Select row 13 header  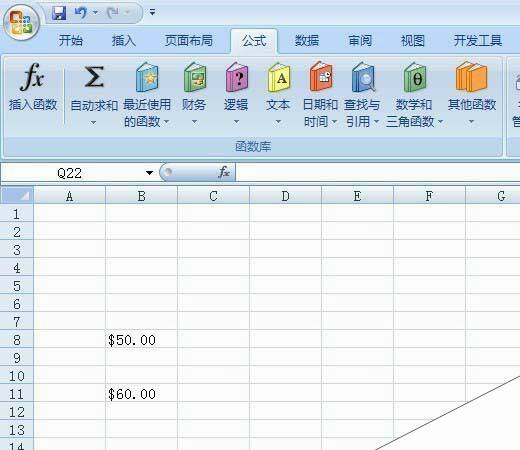tap(17, 430)
